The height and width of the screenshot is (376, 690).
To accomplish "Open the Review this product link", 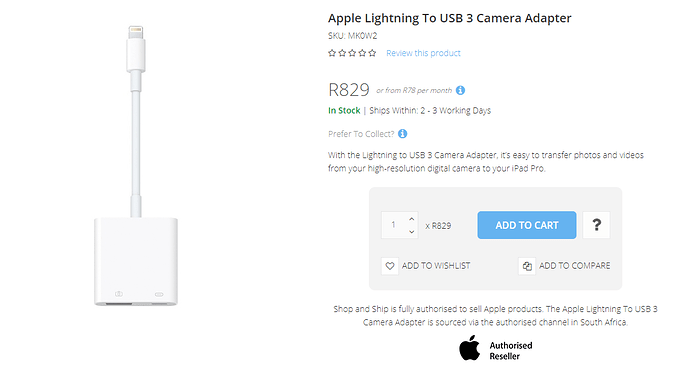I will pos(423,53).
